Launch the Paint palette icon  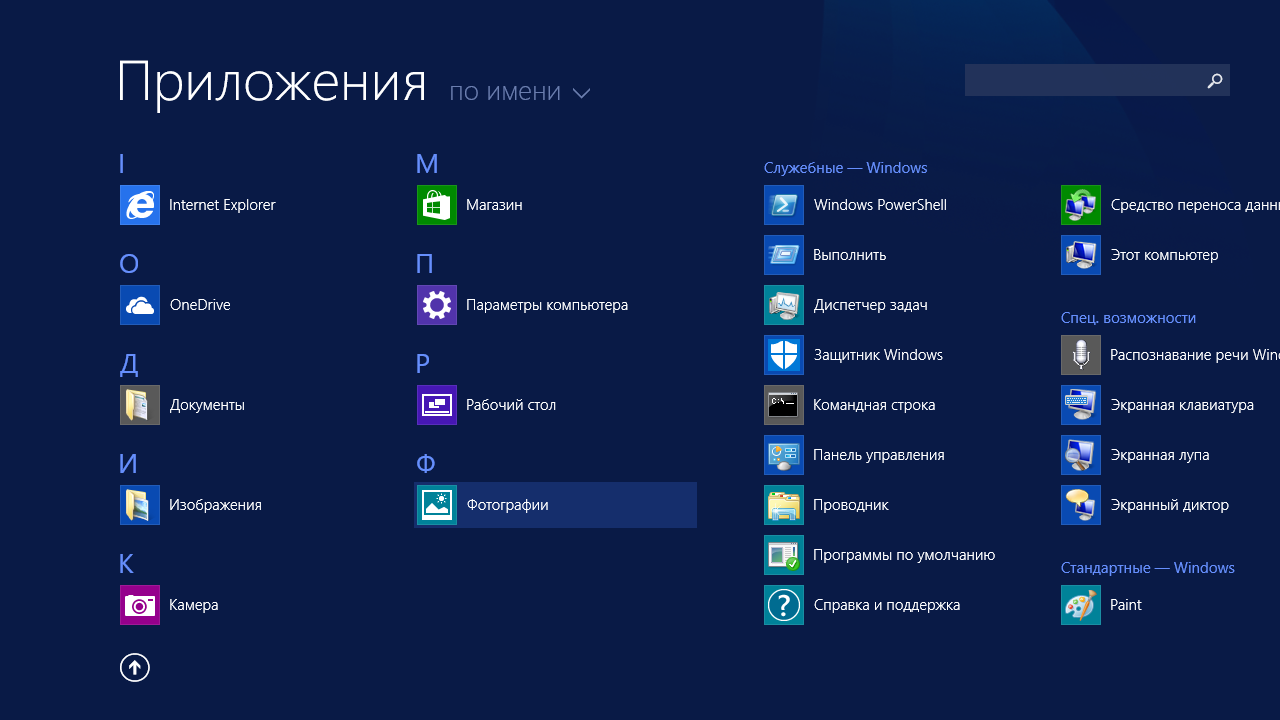pyautogui.click(x=1081, y=605)
